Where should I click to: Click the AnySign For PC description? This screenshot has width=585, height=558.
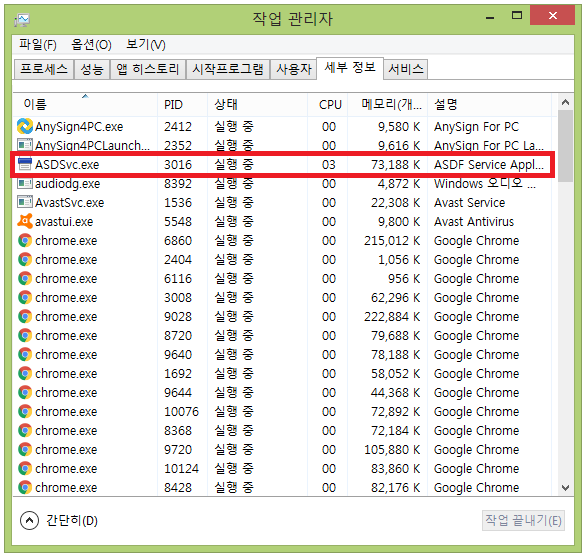pyautogui.click(x=476, y=127)
